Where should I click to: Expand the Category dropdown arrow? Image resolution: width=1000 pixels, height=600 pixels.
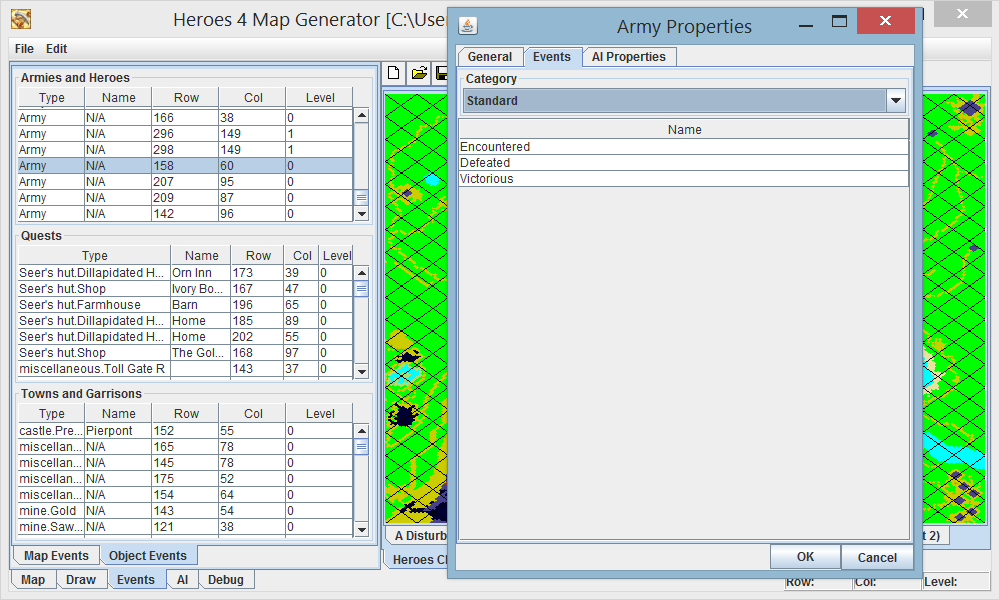(895, 101)
